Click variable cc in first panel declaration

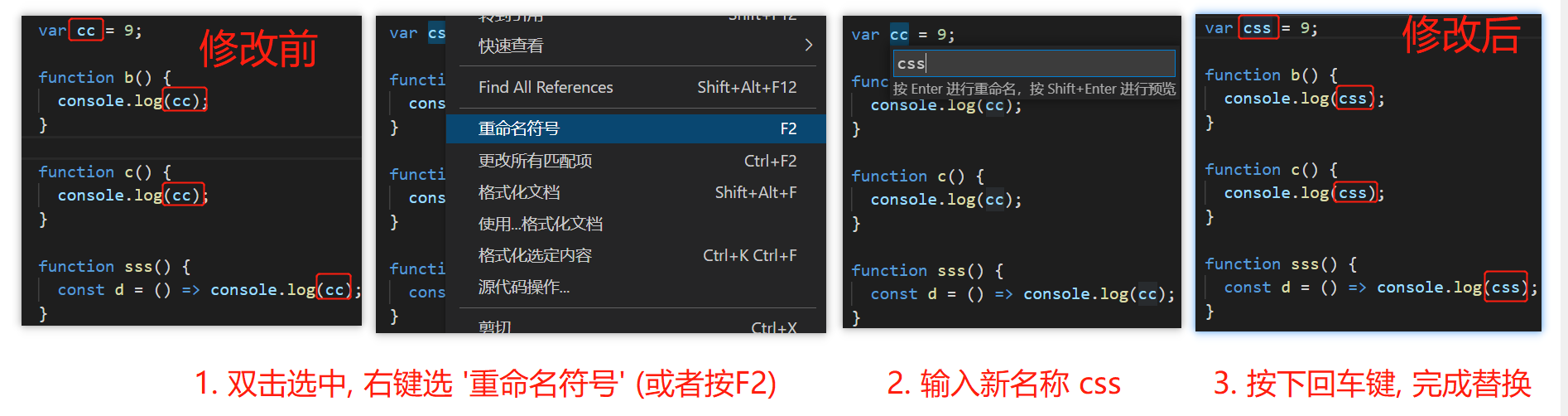click(86, 31)
